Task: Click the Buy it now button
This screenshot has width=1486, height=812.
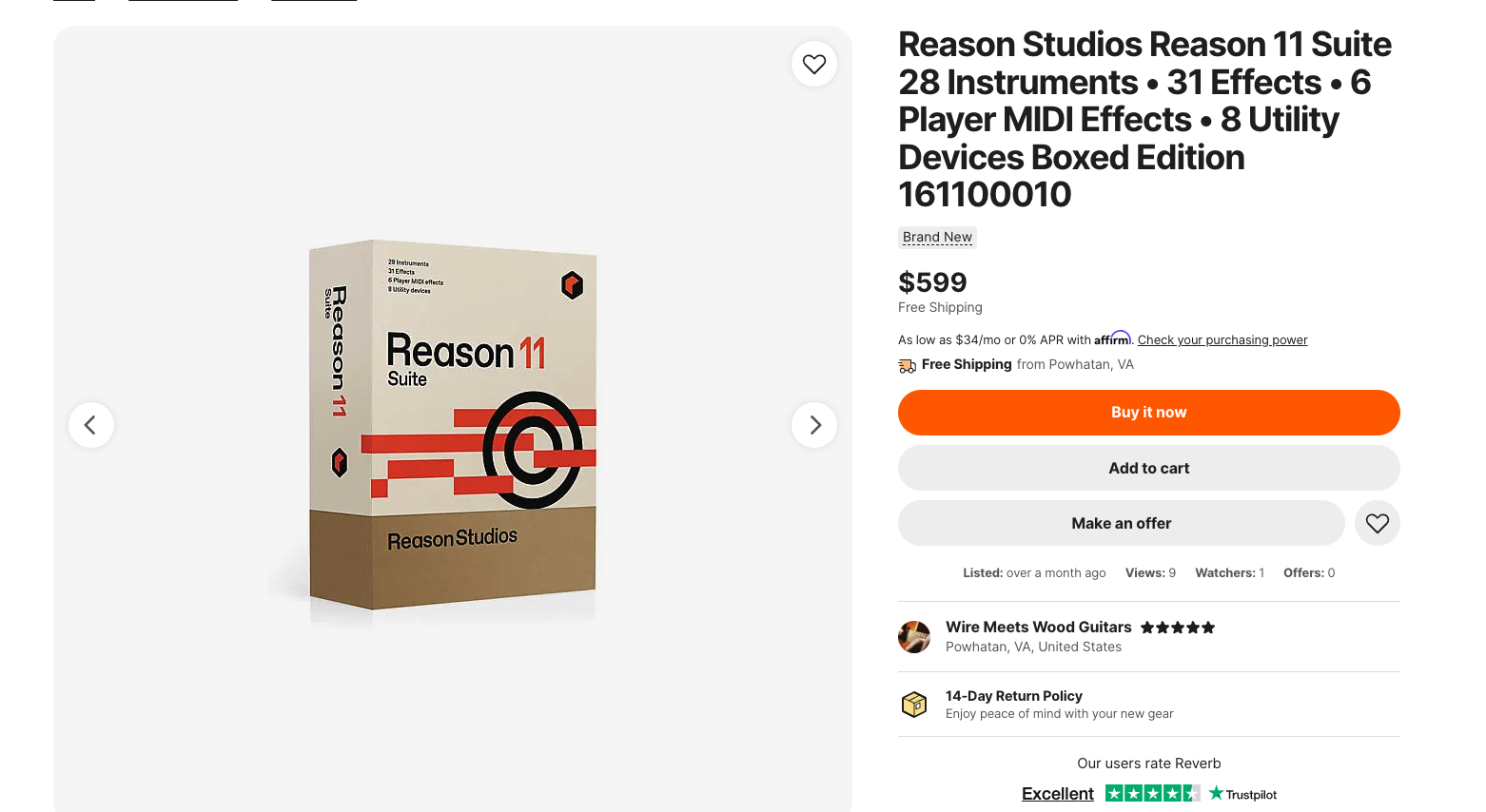Action: pos(1148,413)
